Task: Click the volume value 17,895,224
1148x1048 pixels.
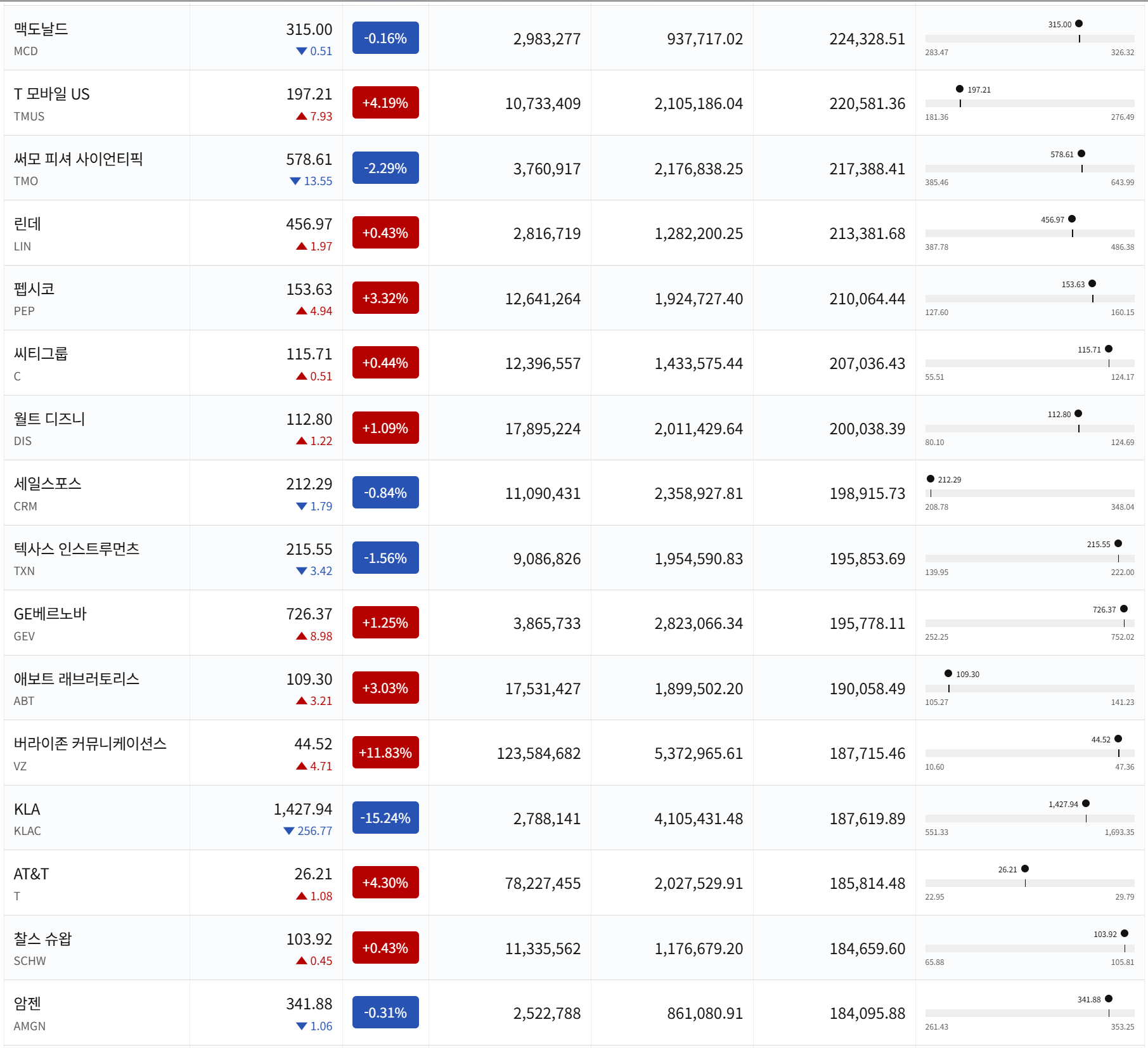Action: [543, 429]
